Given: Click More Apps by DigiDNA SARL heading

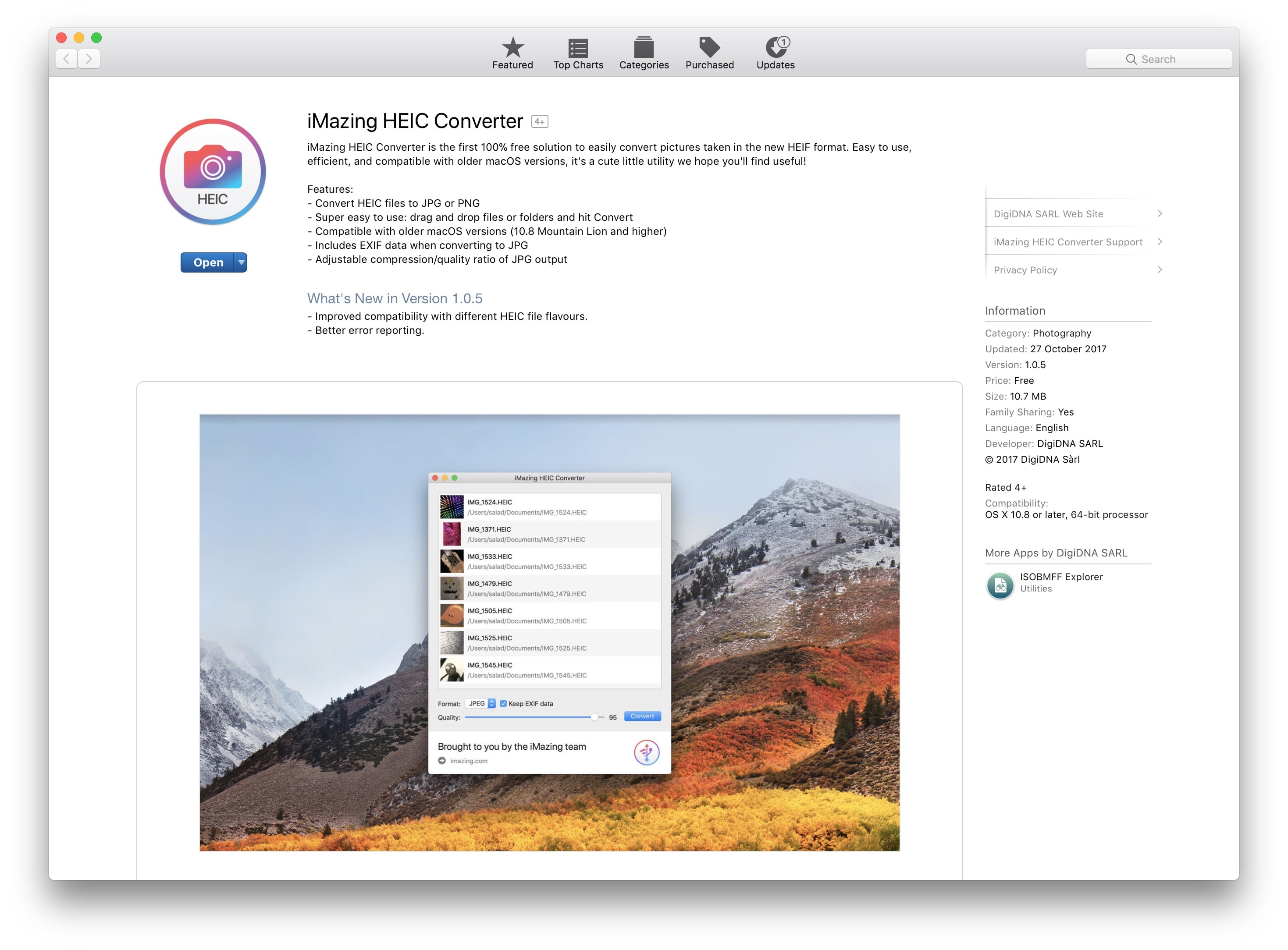Looking at the screenshot, I should (x=1056, y=553).
